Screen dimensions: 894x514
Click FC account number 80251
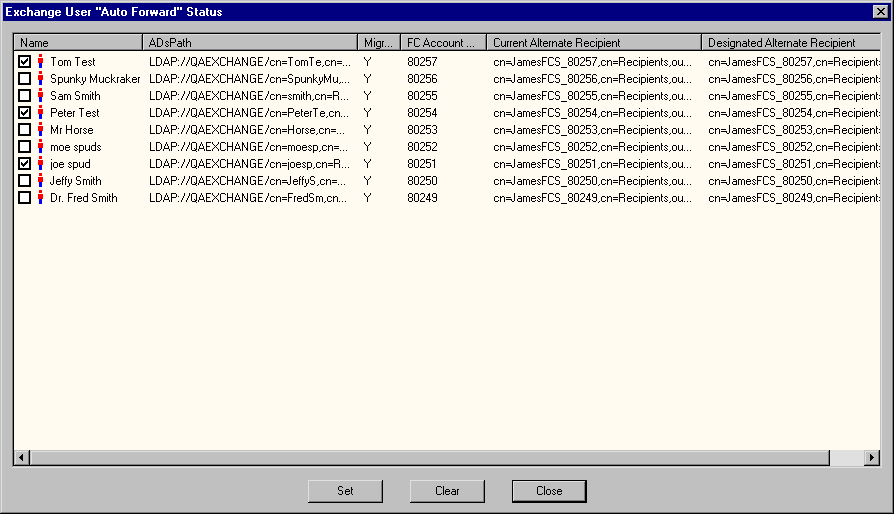(422, 164)
